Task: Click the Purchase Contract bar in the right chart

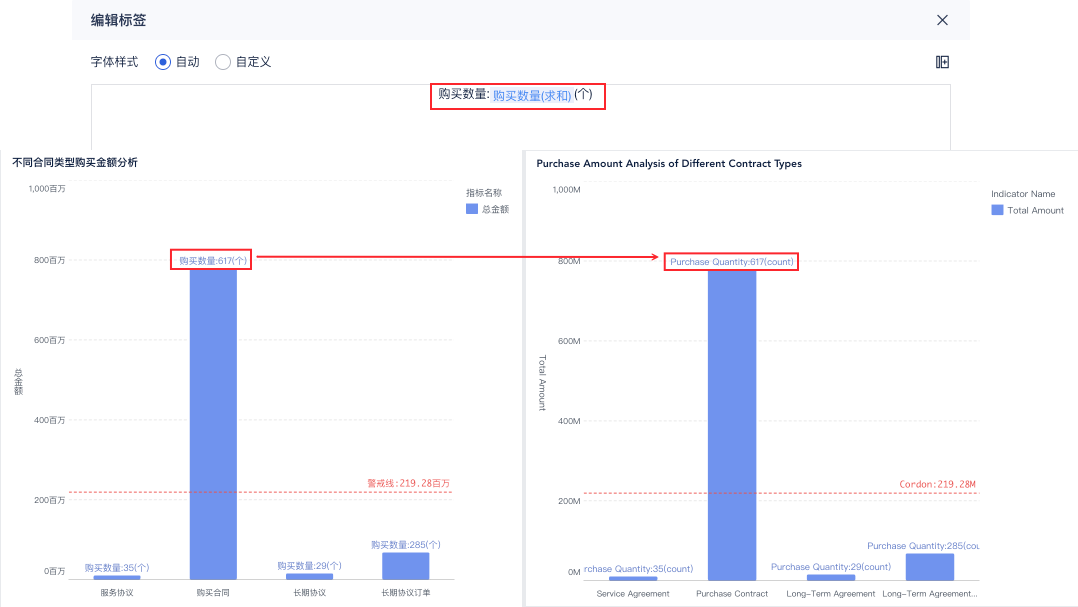Action: [732, 420]
